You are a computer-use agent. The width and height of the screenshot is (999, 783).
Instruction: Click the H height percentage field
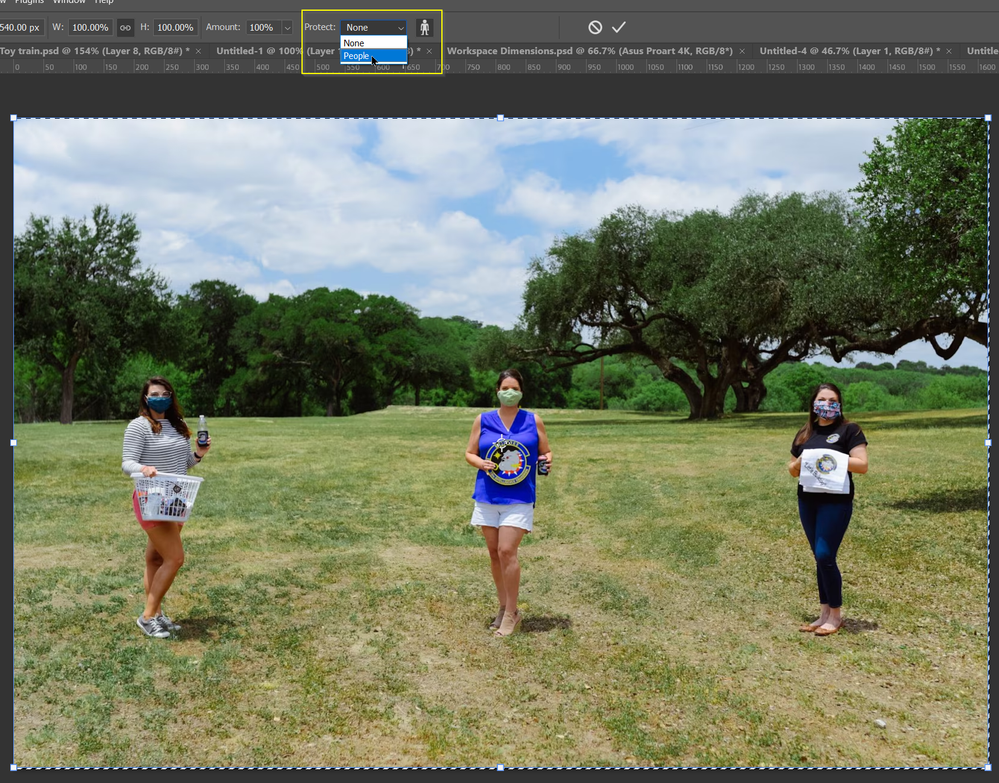point(175,27)
